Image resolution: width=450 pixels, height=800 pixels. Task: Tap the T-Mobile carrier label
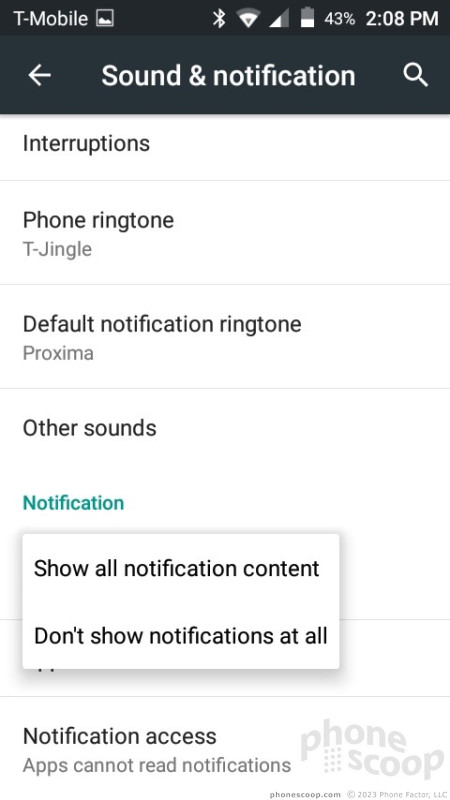tap(51, 19)
